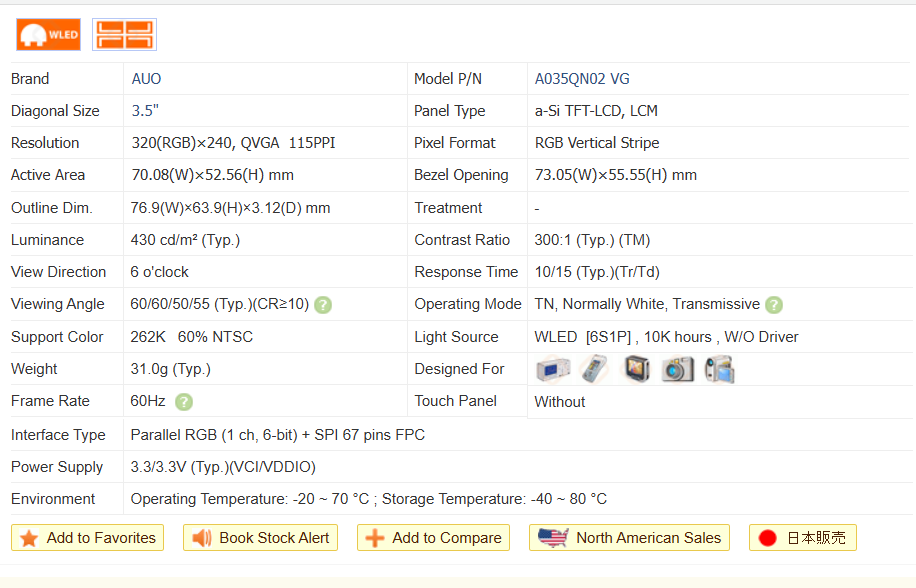Click the Frame Rate help question mark
This screenshot has height=588, width=916.
184,402
